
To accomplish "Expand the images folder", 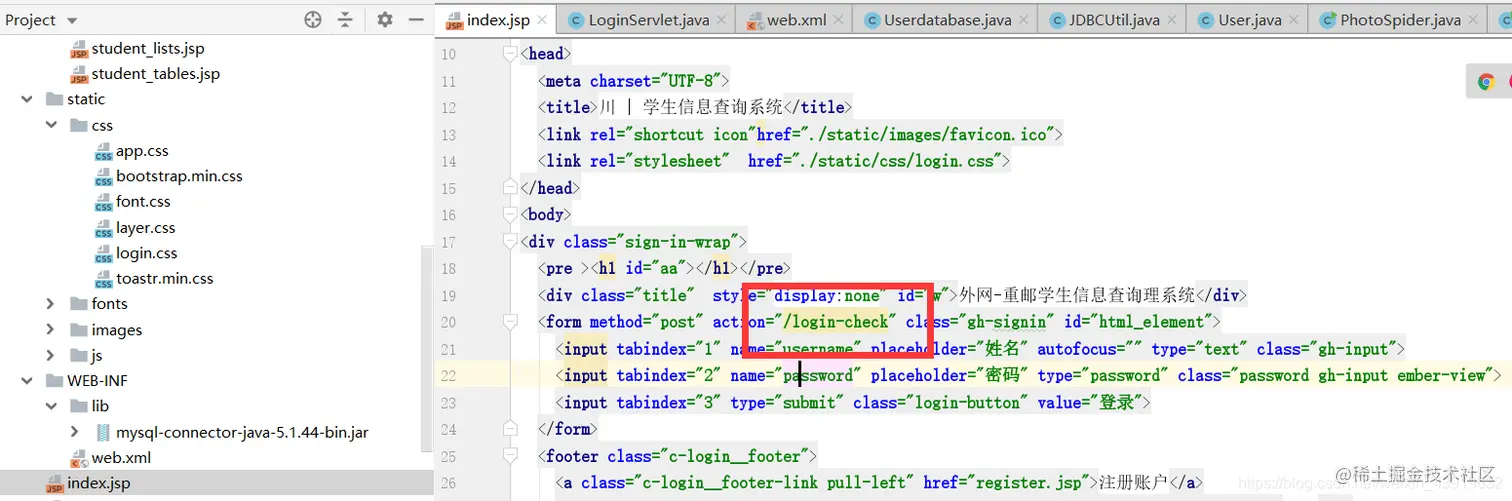I will coord(51,329).
